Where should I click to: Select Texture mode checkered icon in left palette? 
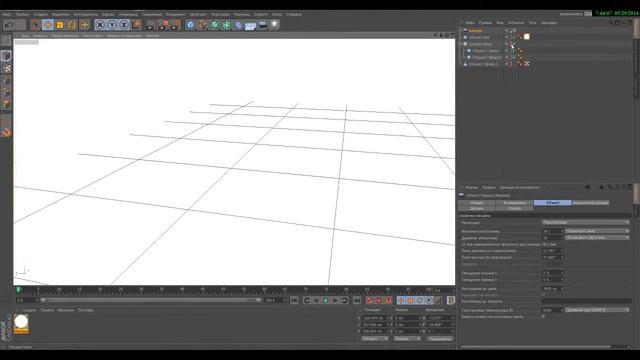pyautogui.click(x=6, y=68)
